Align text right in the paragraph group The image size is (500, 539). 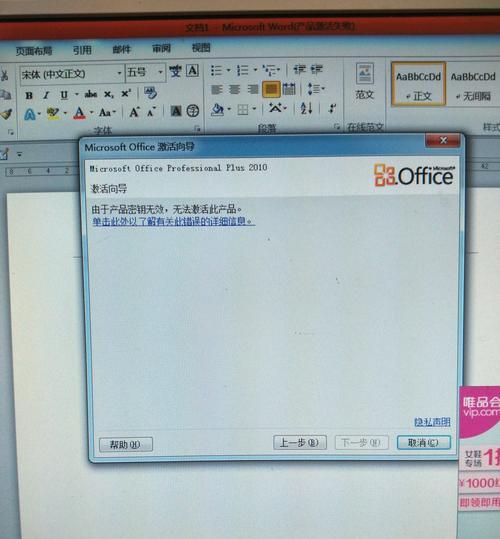[253, 89]
